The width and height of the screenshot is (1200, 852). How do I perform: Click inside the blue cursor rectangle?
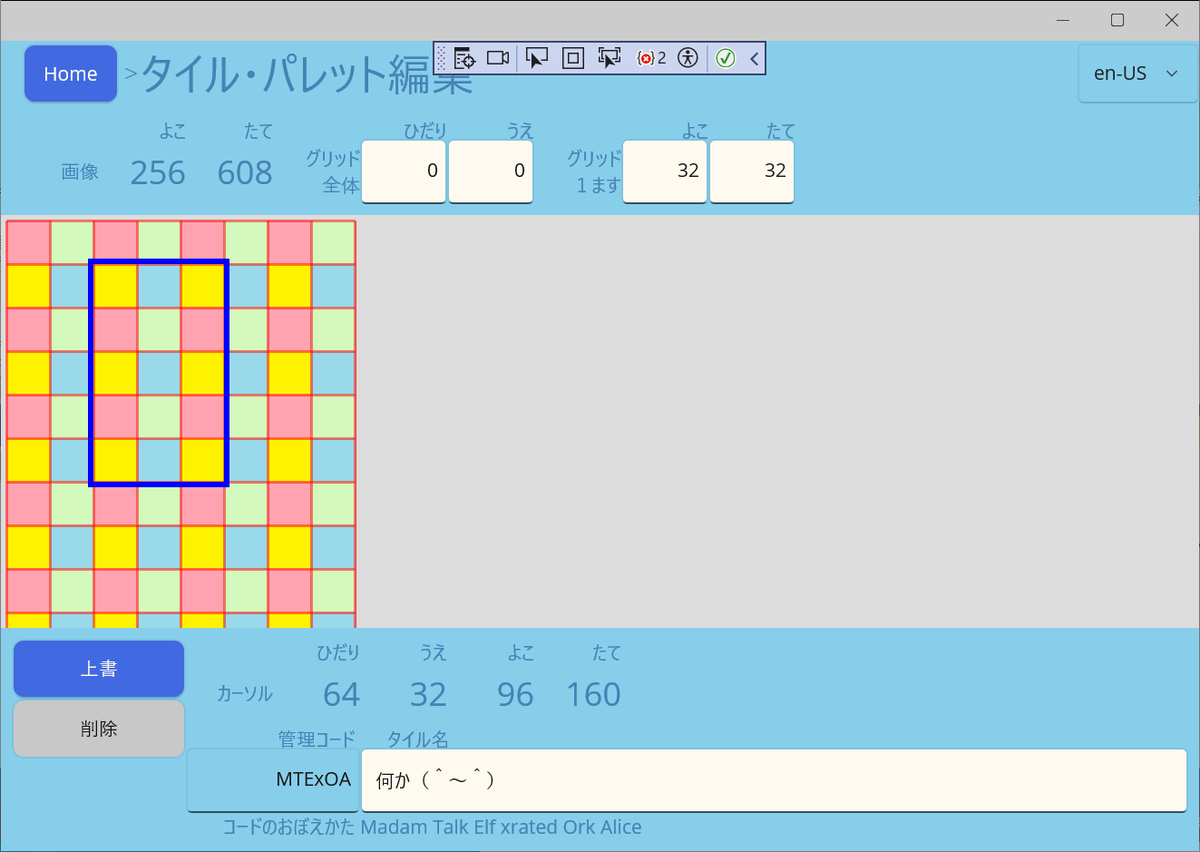(159, 373)
